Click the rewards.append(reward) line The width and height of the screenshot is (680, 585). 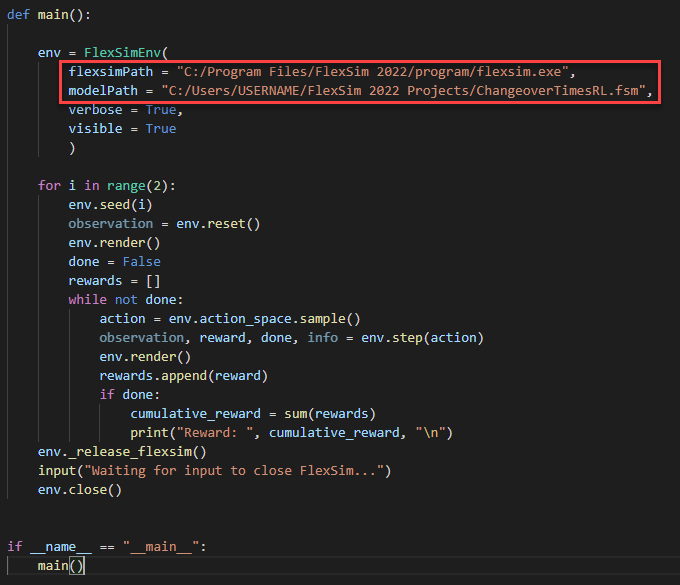[187, 376]
